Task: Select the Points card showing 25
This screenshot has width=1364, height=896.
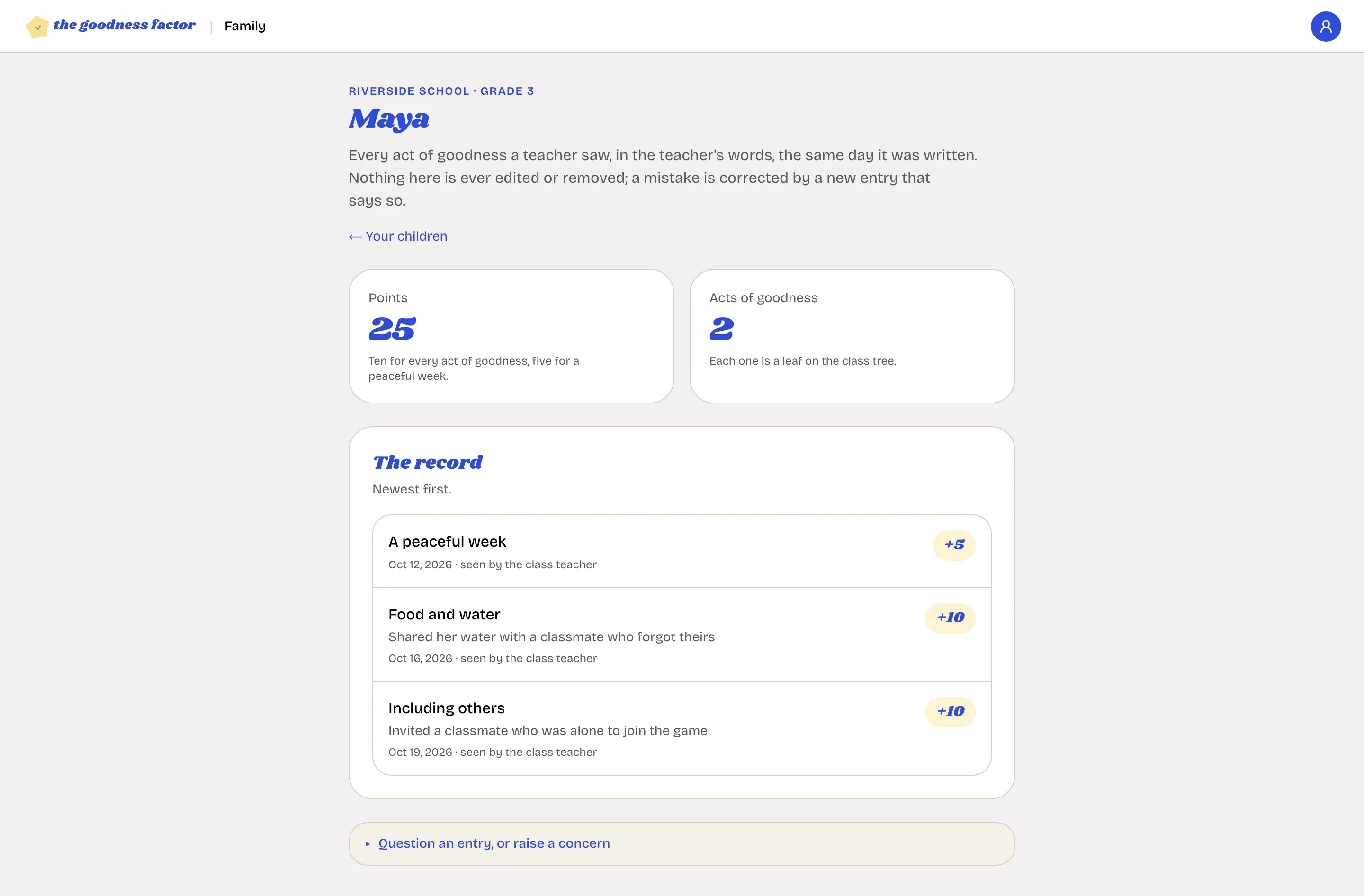Action: [511, 336]
